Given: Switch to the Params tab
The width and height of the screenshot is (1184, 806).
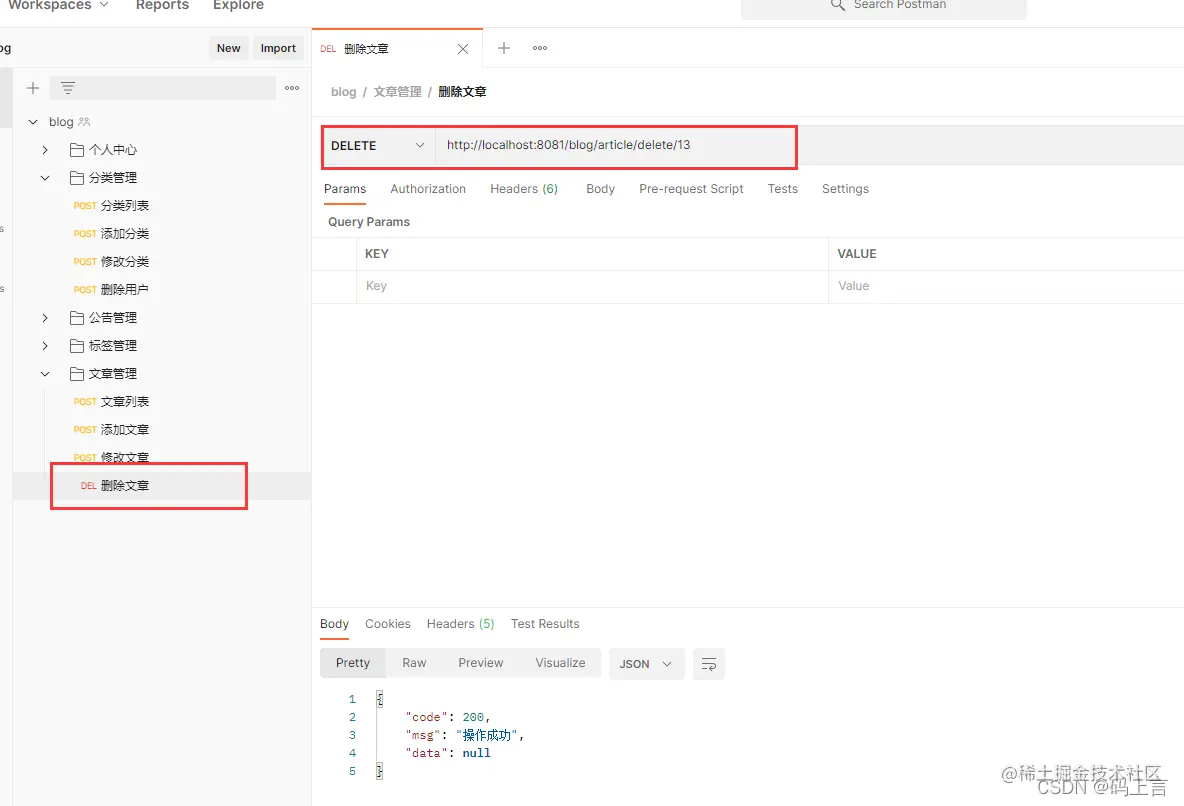Looking at the screenshot, I should (x=345, y=189).
